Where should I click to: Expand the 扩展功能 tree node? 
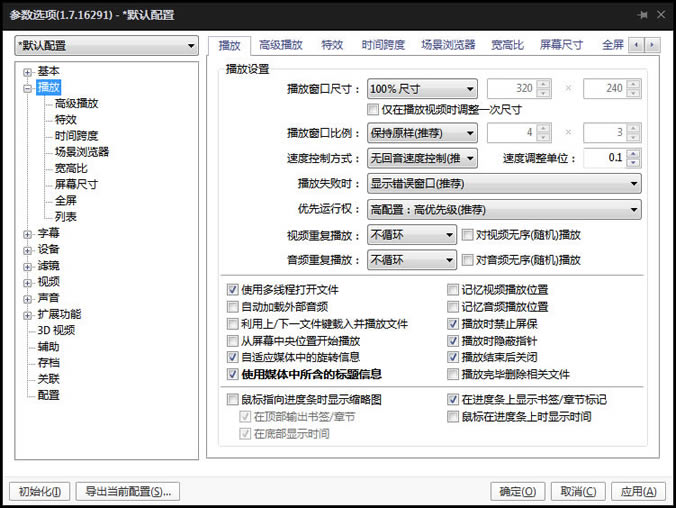[x=27, y=314]
